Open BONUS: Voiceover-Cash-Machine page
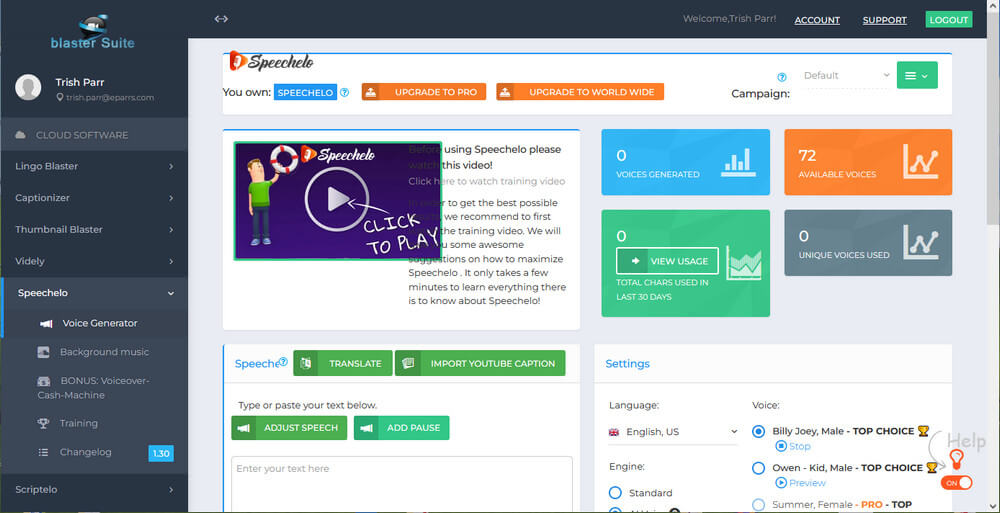 (x=93, y=388)
